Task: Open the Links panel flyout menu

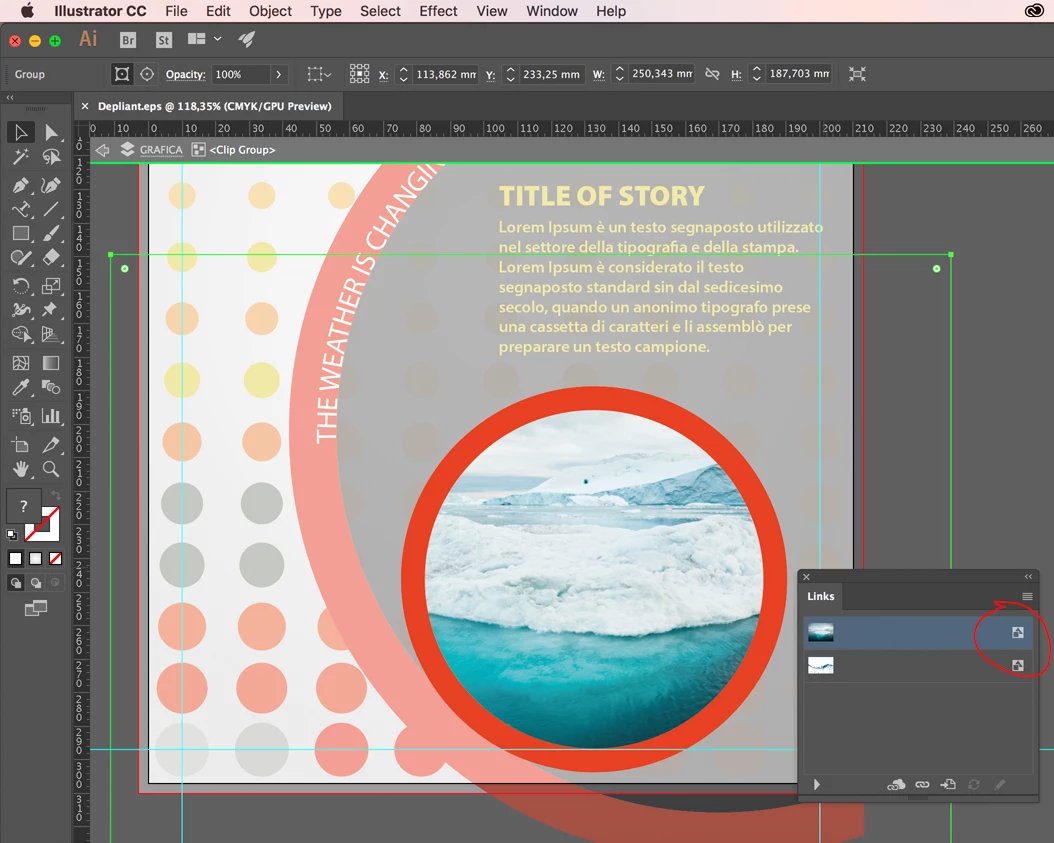Action: (x=1027, y=596)
